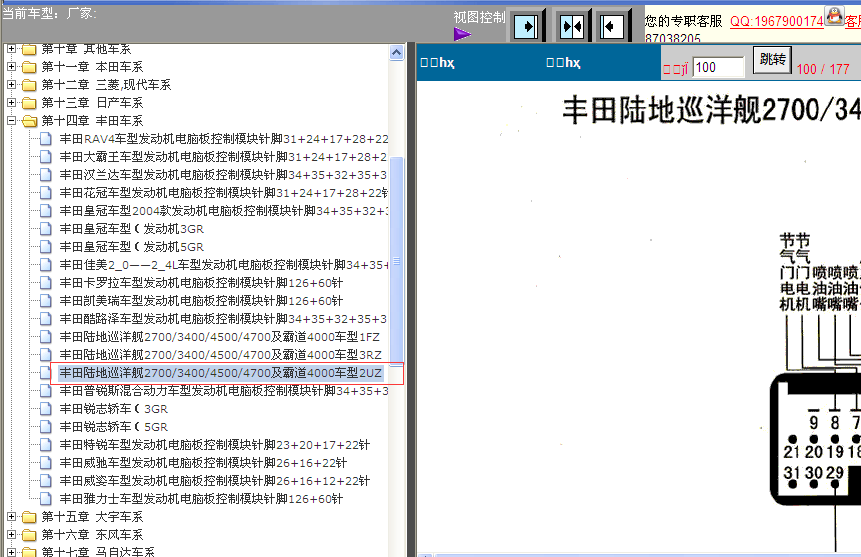
Task: Expand 第十一章 本田车系 folder
Action: (11, 66)
